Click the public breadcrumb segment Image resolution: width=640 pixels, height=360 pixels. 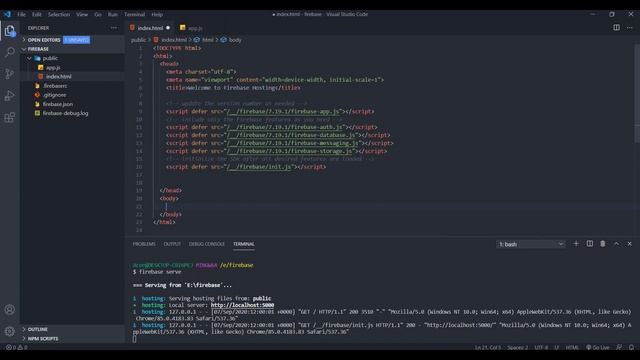click(x=138, y=40)
